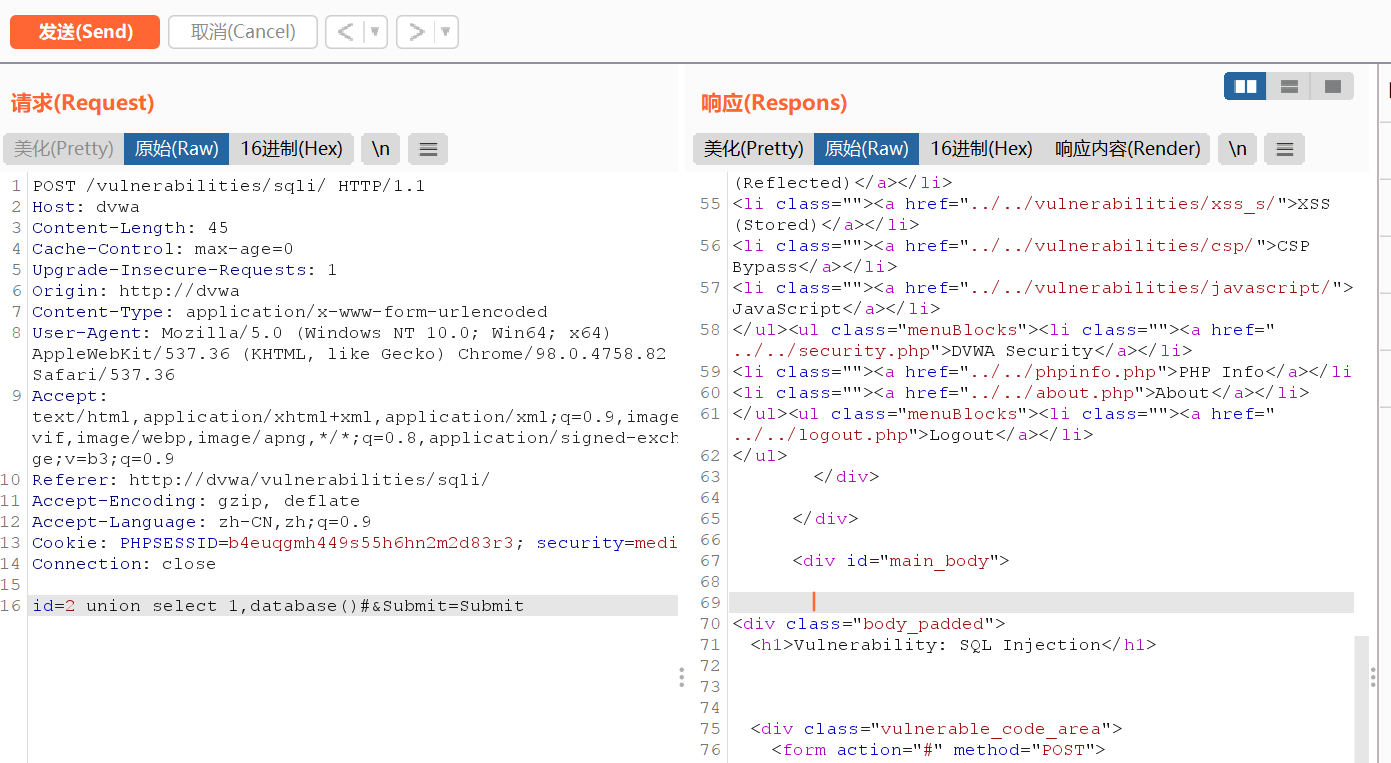Switch request to 原始(Raw) tab
Screen dimensions: 1391x763
click(x=176, y=149)
